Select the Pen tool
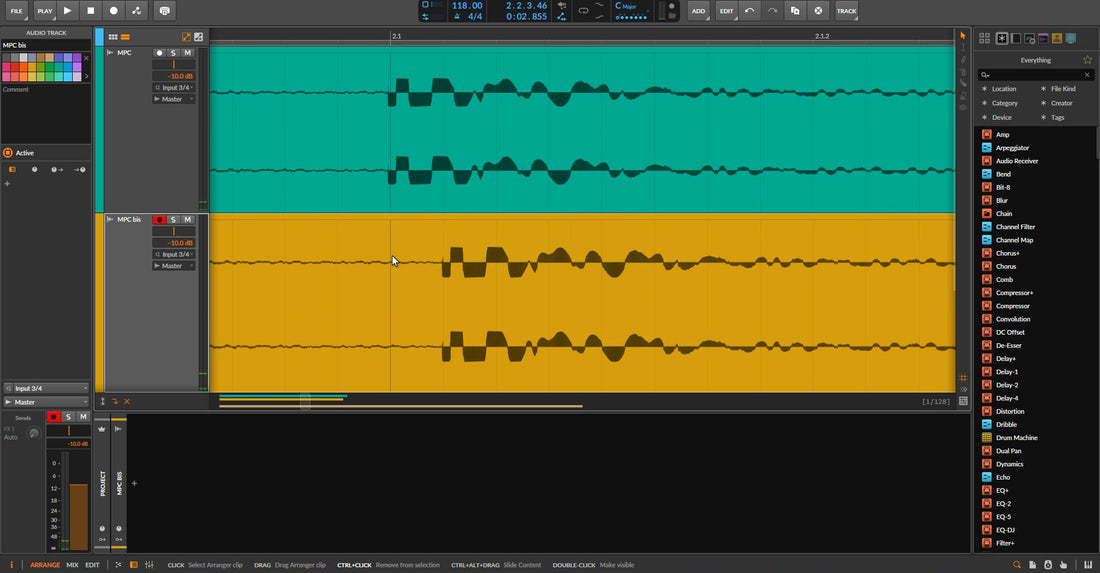This screenshot has height=573, width=1100. (x=963, y=60)
